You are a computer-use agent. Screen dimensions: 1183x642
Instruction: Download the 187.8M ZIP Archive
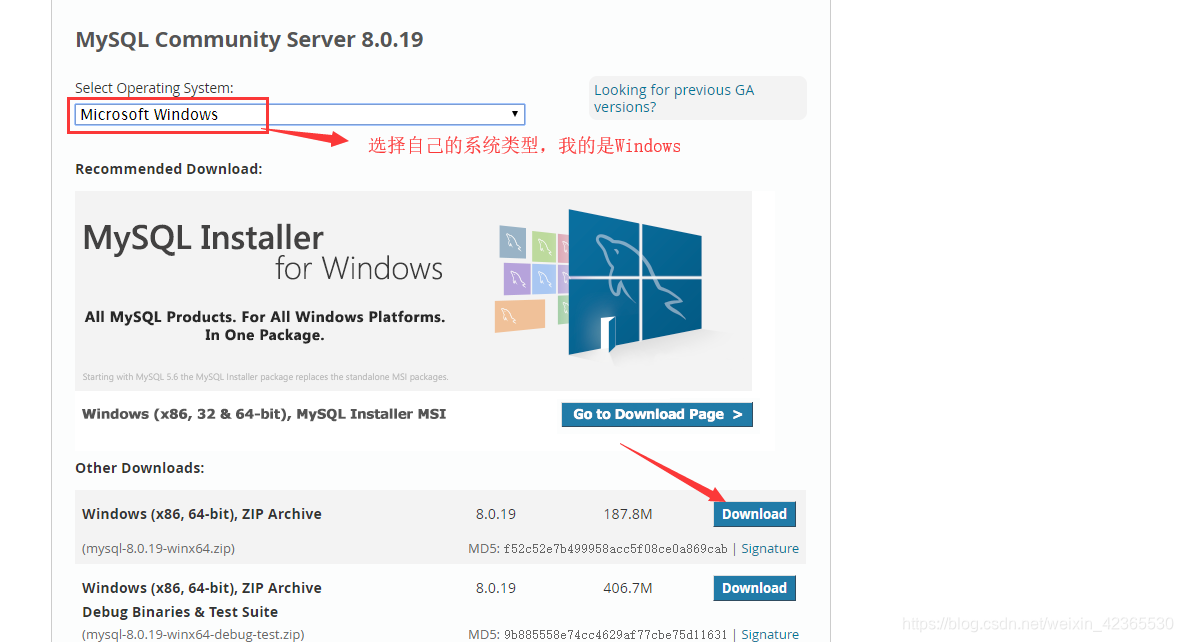coord(754,514)
